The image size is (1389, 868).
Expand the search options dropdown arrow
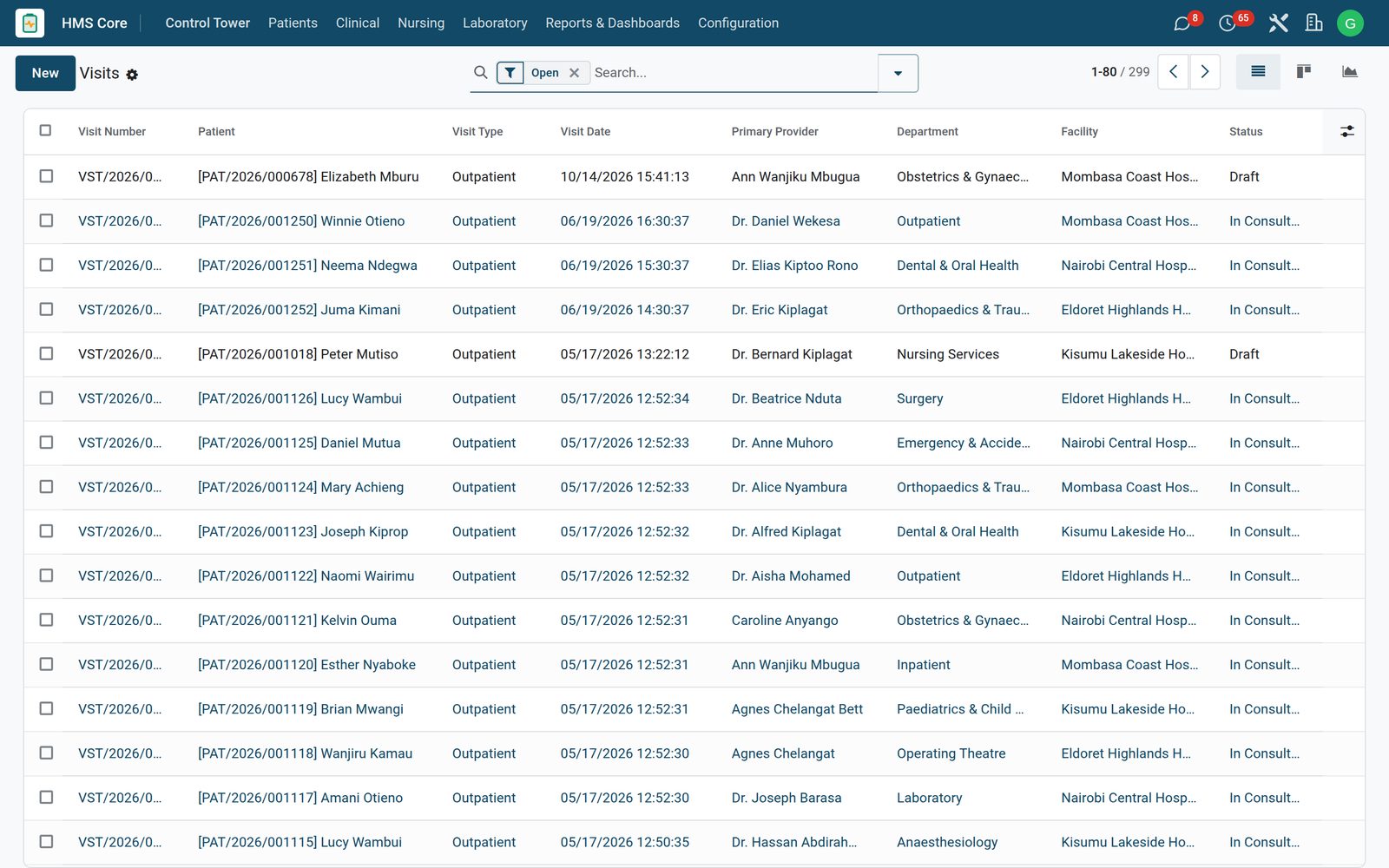click(898, 73)
